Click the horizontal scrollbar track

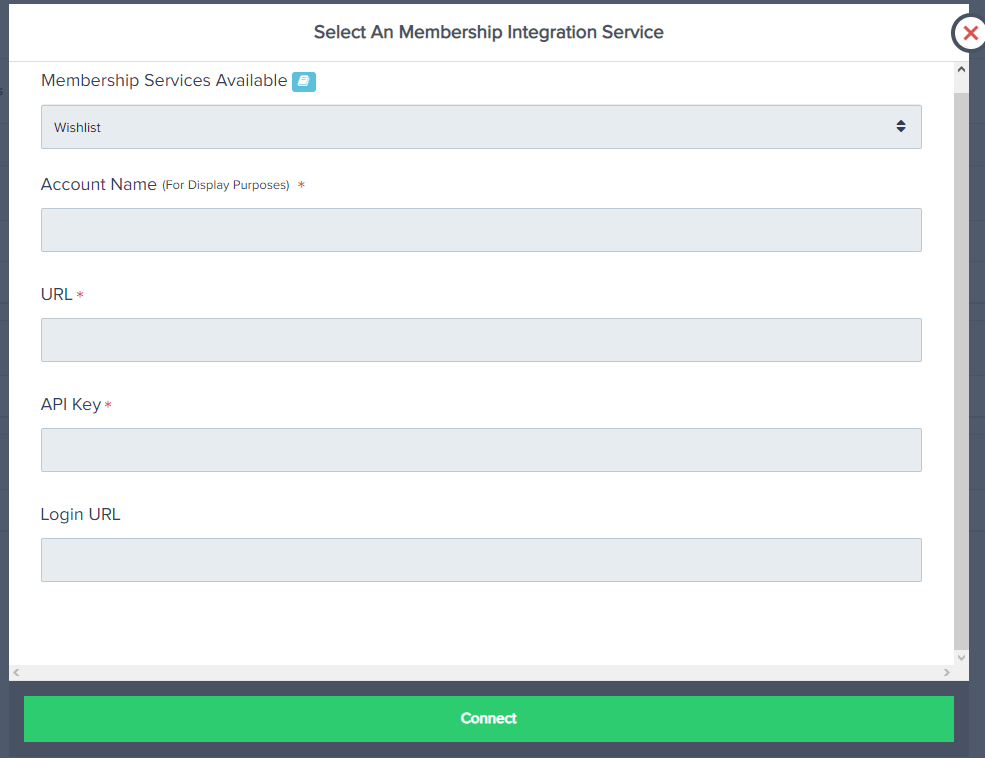point(480,673)
